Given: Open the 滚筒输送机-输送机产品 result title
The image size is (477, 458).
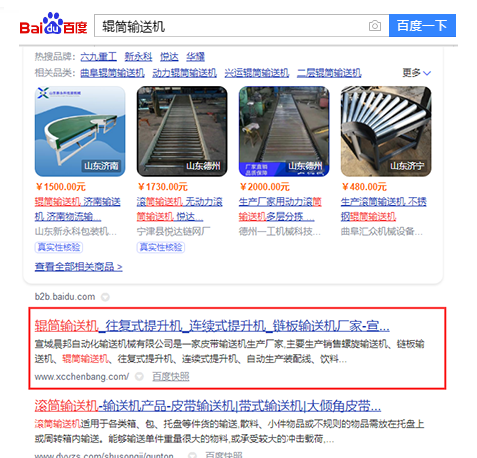Looking at the screenshot, I should coord(208,406).
